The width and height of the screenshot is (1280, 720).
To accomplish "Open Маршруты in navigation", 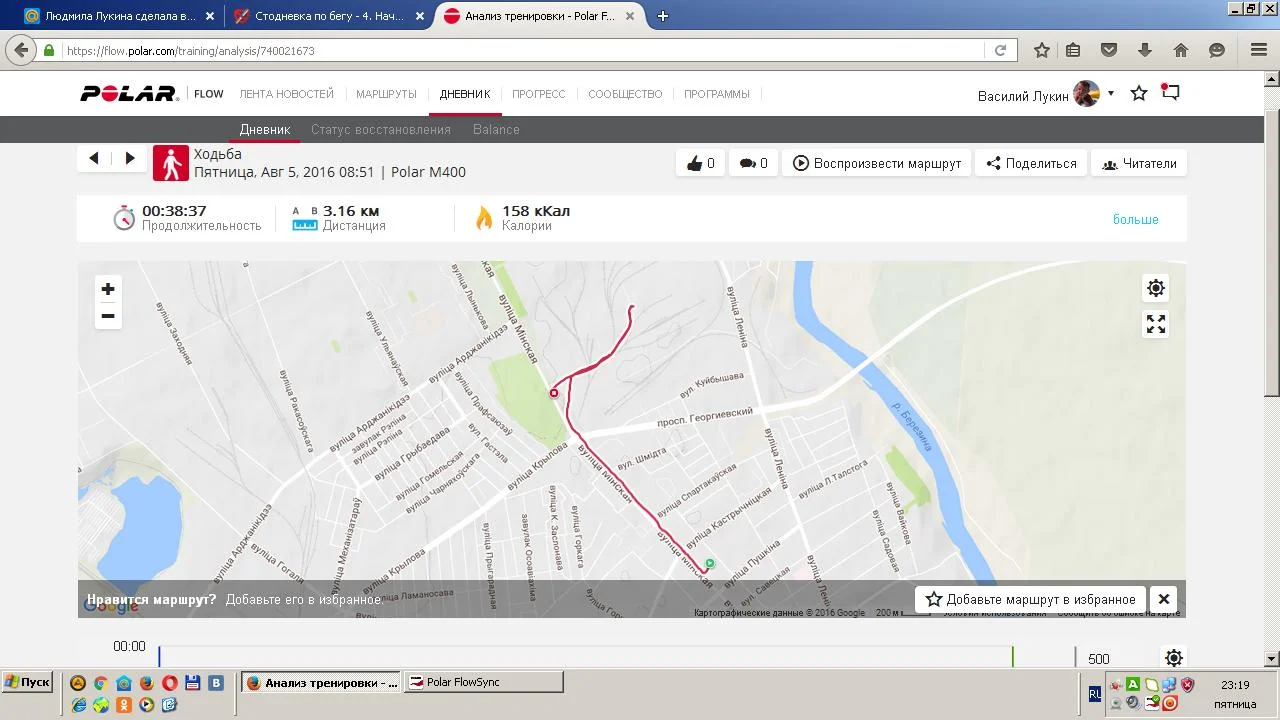I will (386, 94).
